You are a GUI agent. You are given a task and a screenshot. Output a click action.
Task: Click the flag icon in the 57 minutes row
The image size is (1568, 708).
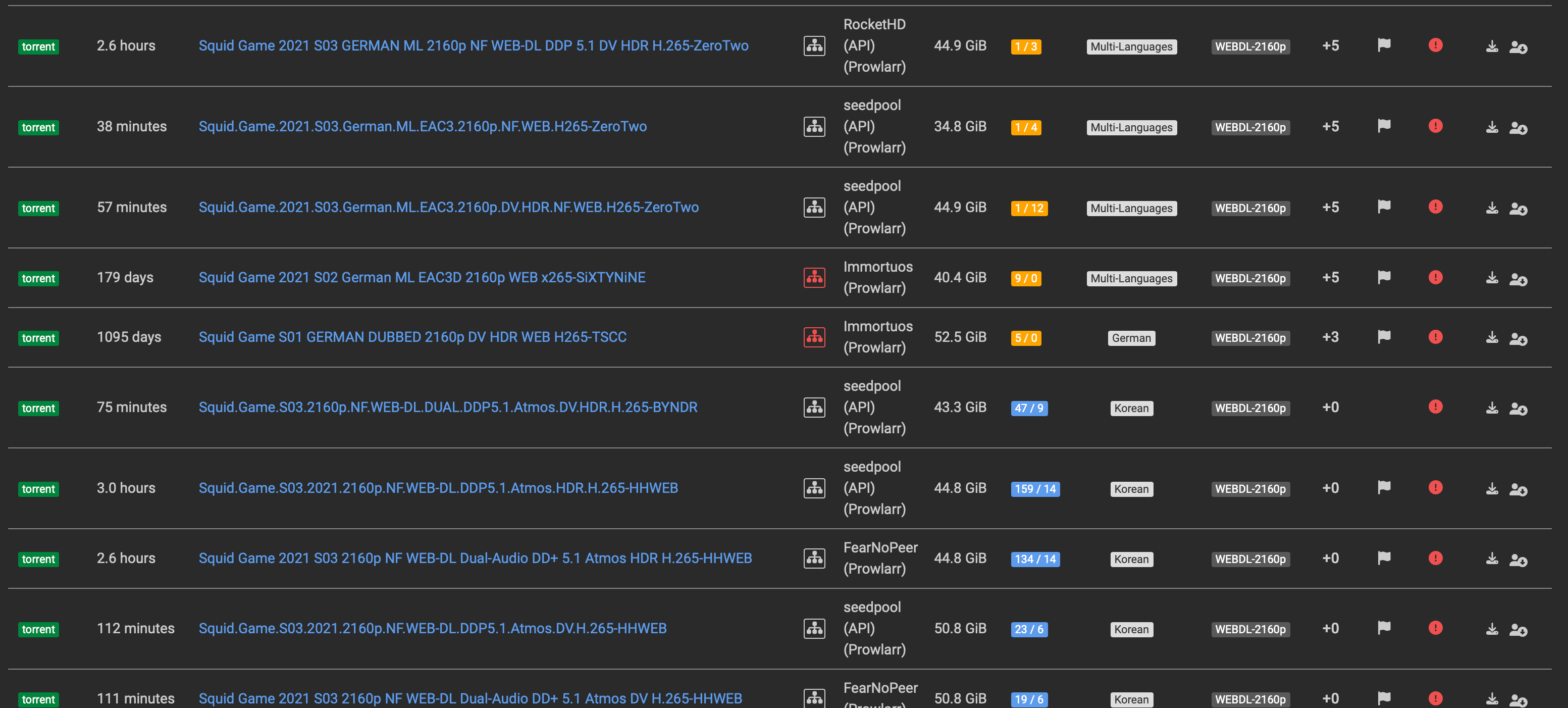point(1384,207)
